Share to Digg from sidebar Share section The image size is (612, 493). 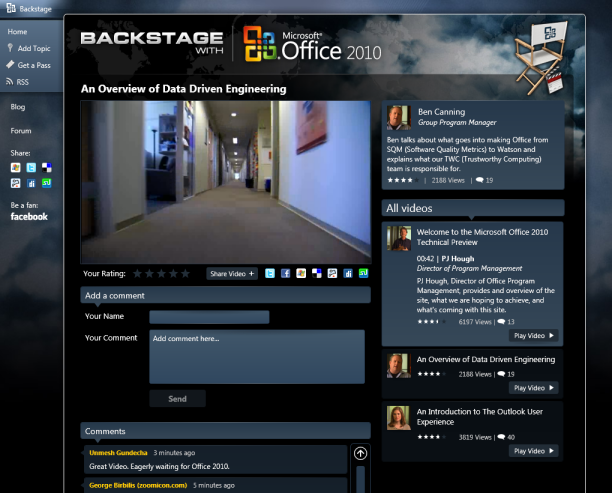click(x=31, y=183)
